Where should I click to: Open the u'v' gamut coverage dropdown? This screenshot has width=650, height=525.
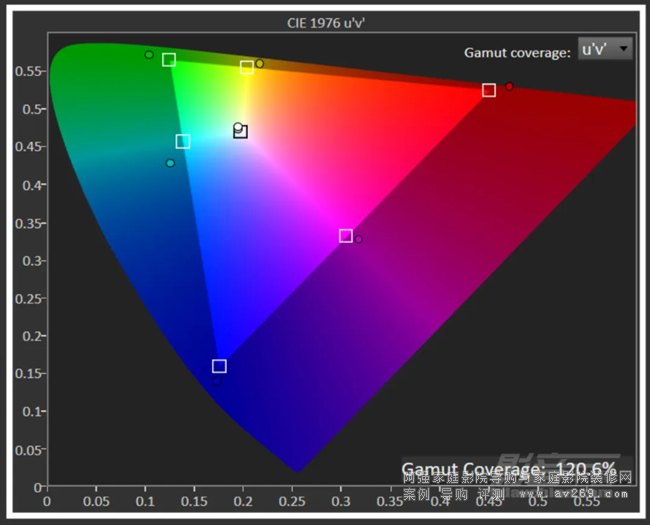(x=606, y=49)
